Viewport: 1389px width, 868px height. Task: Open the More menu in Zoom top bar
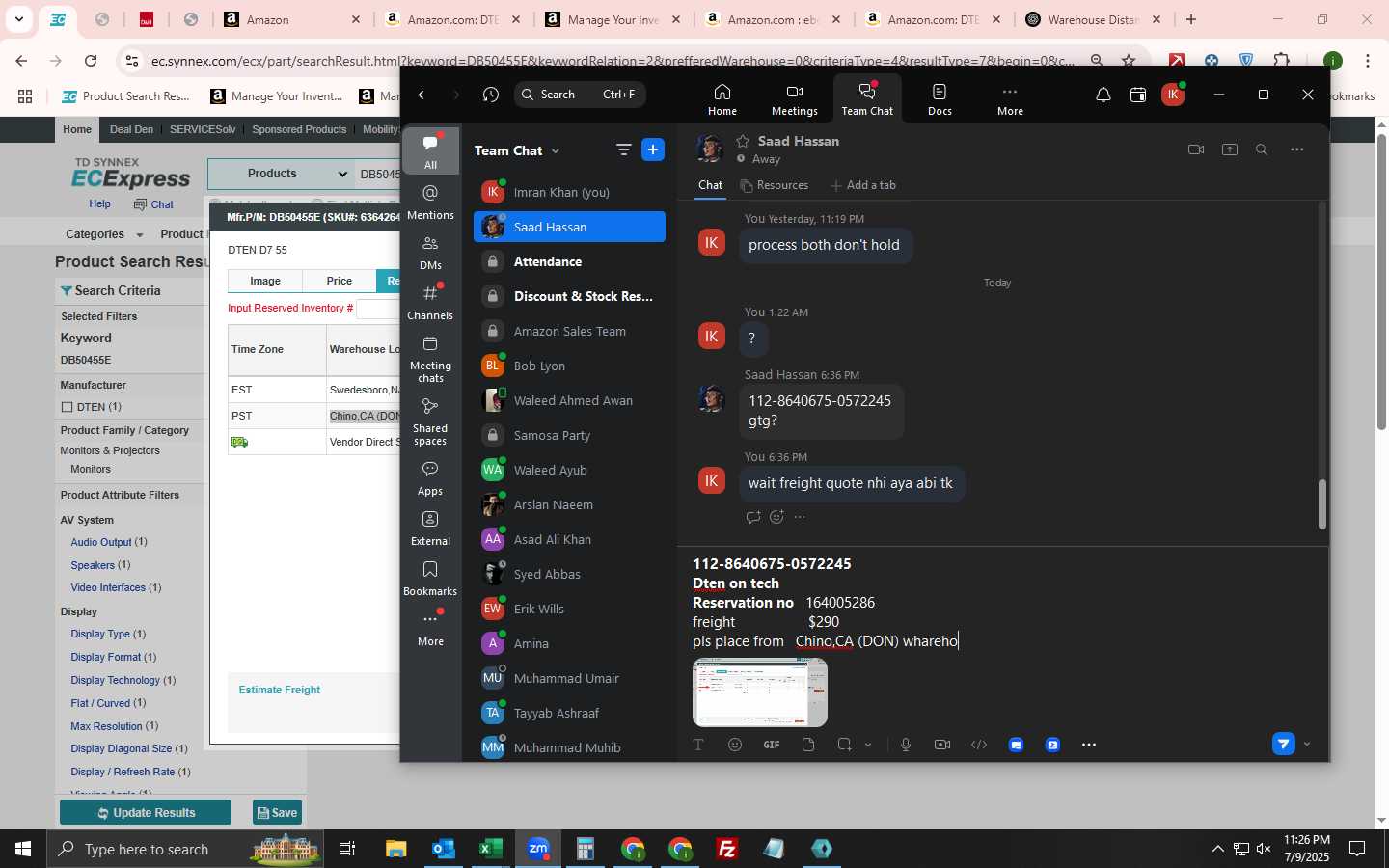click(x=1010, y=98)
